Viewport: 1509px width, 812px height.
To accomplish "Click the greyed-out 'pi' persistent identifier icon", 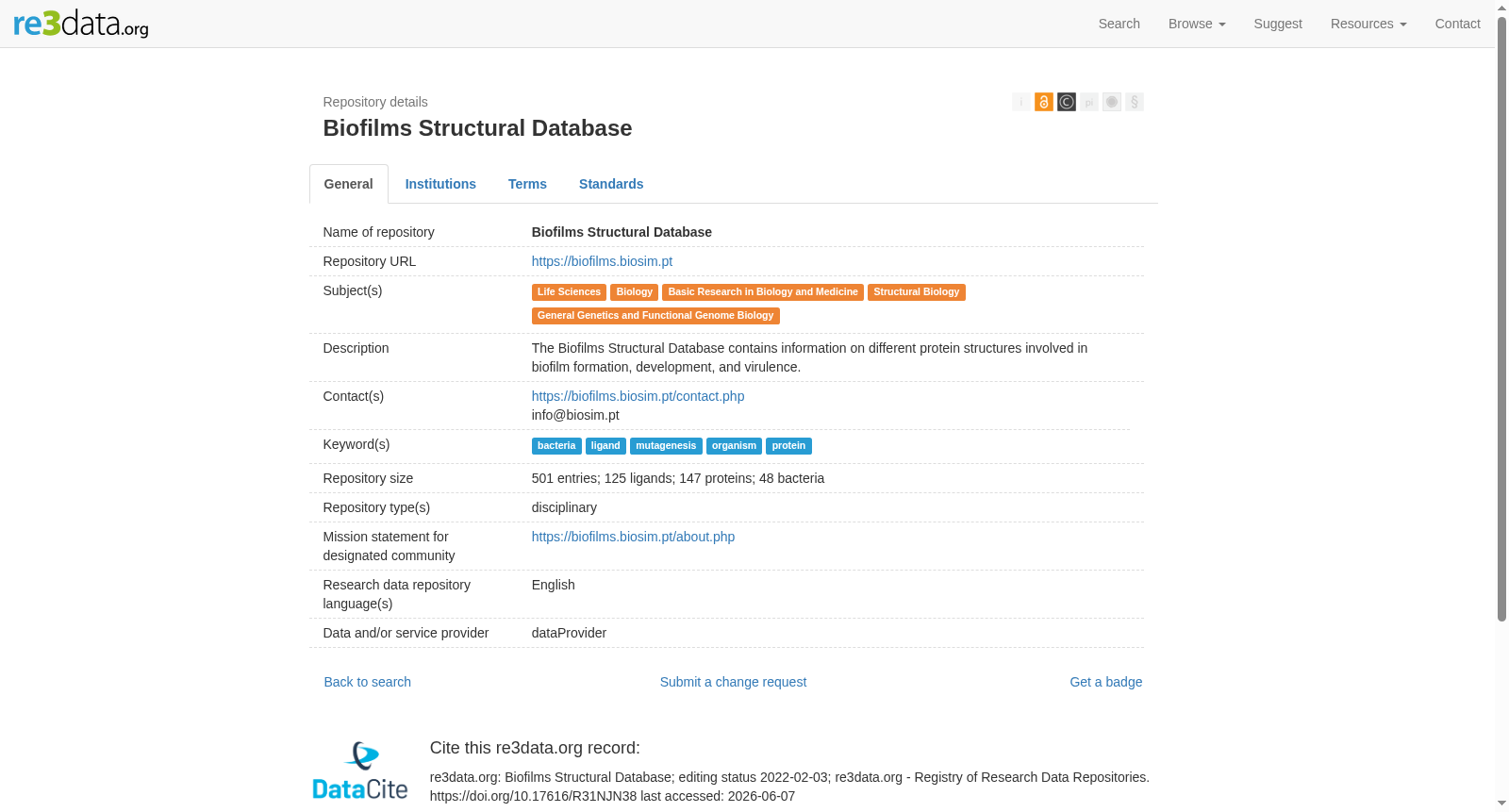I will (1088, 102).
